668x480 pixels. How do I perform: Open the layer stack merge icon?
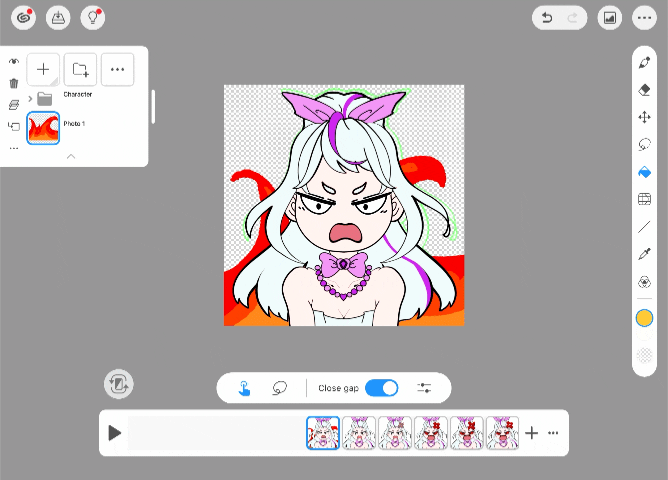tap(14, 105)
